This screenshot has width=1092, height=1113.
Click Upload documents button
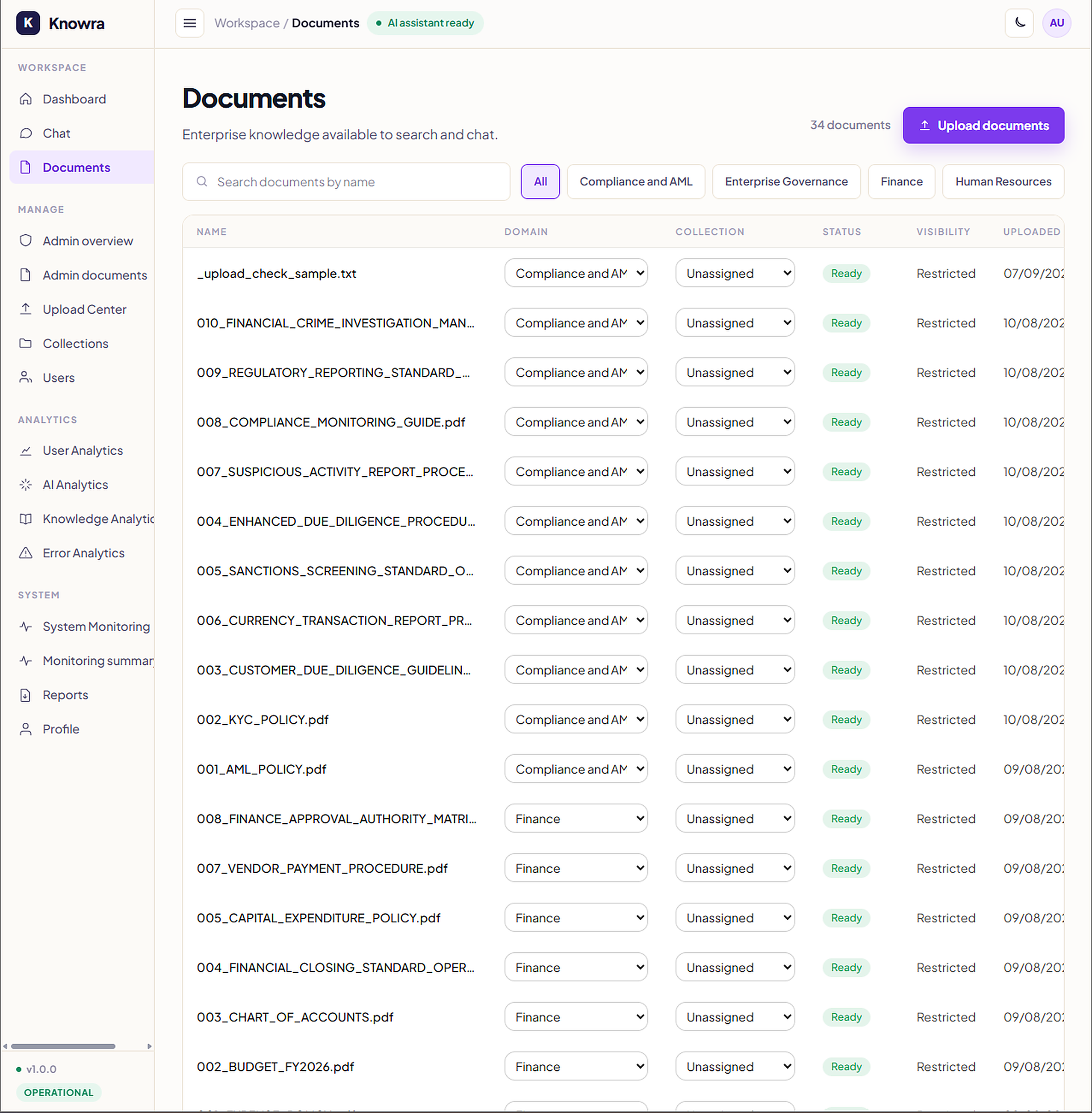click(983, 126)
